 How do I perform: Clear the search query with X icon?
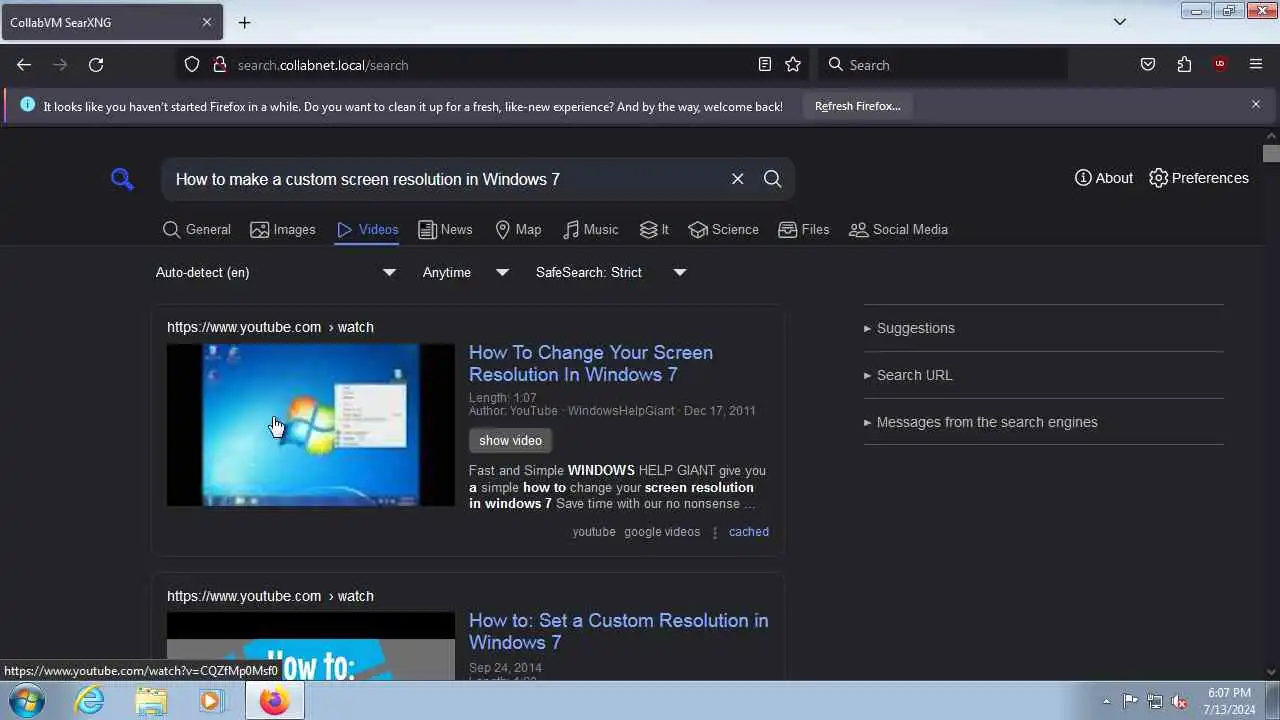coord(737,179)
